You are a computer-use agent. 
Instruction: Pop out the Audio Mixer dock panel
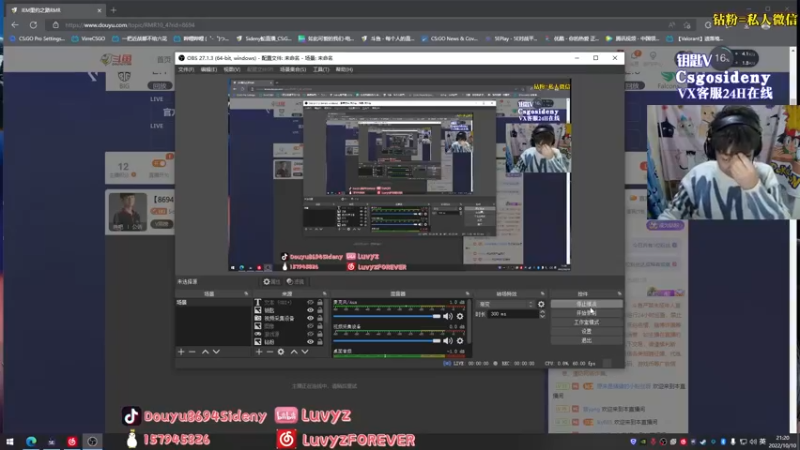[x=467, y=294]
